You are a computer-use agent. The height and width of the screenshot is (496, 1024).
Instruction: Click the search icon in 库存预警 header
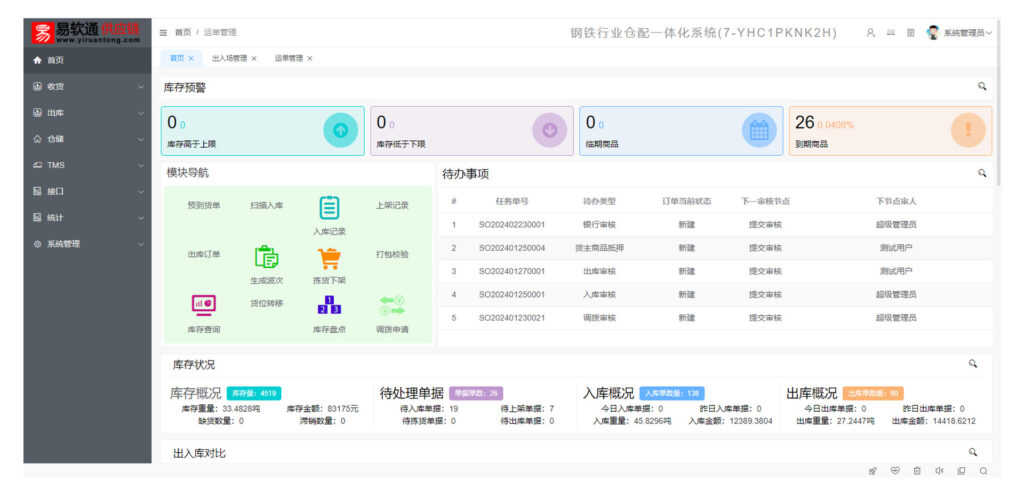(982, 86)
